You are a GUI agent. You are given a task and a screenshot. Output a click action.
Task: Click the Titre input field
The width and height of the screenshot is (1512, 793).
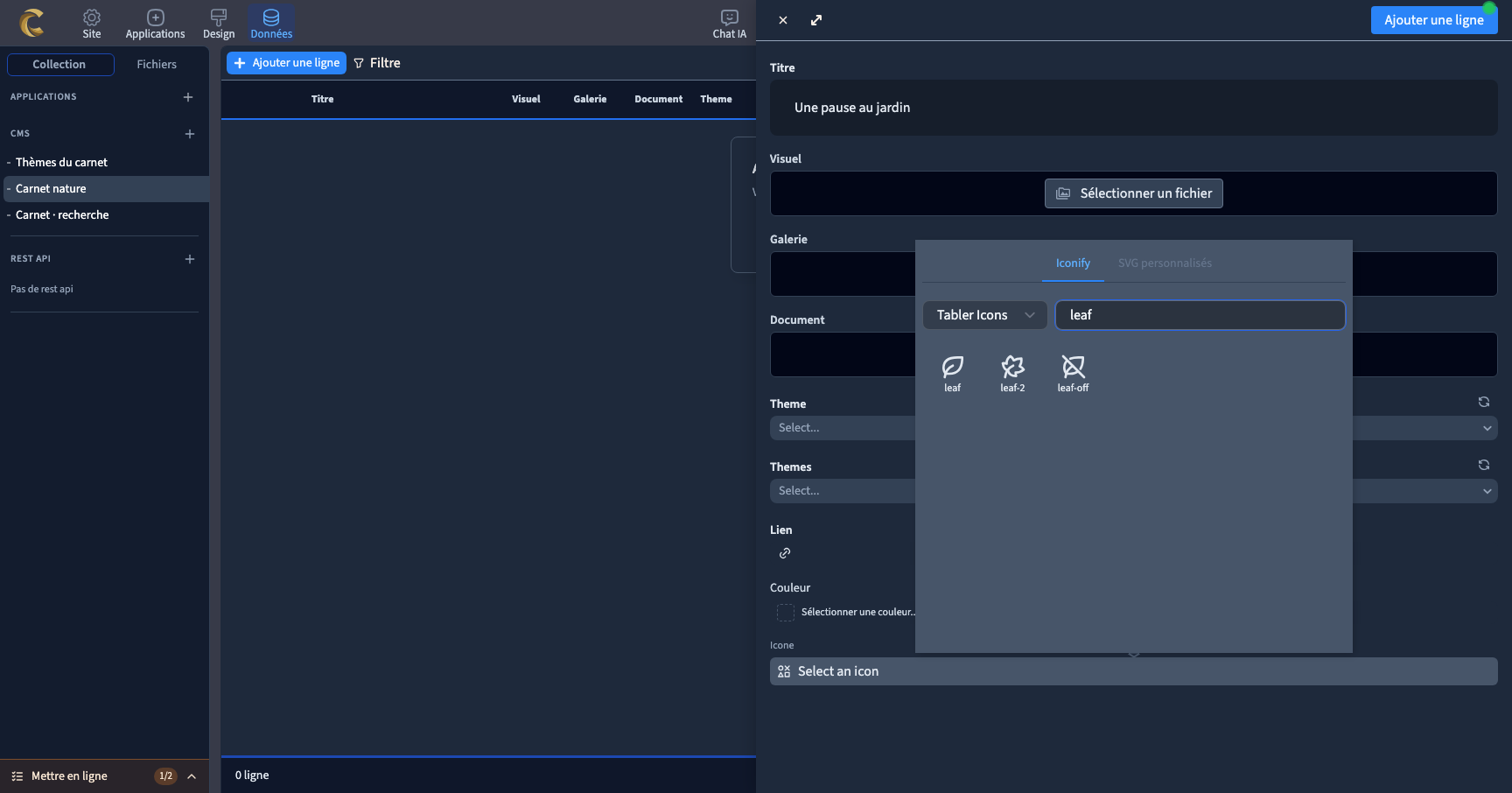coord(1134,108)
